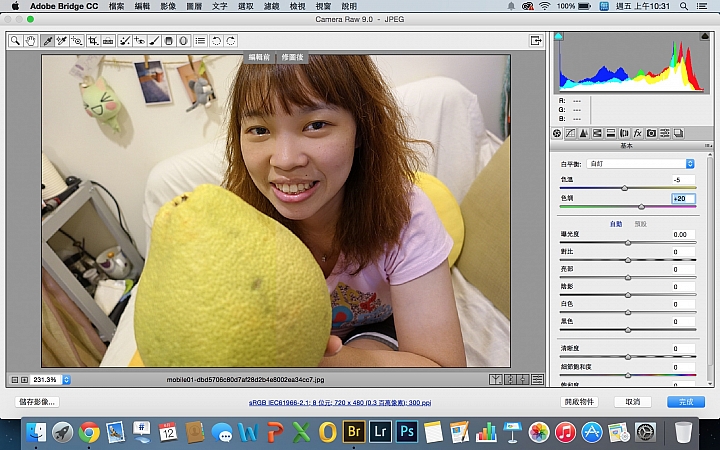Open the 檔案 menu
Viewport: 720px width, 450px height.
tap(117, 6)
